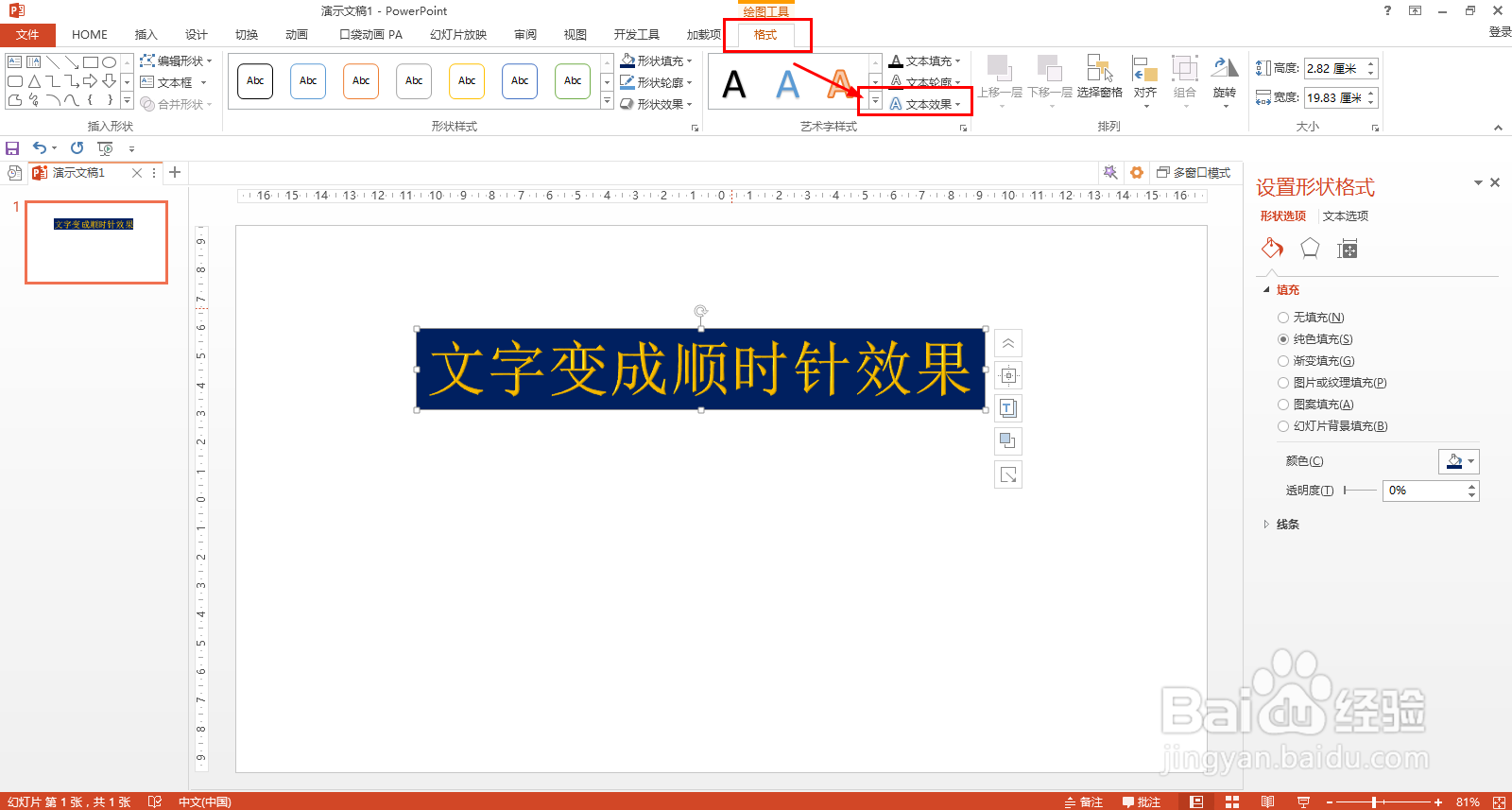The width and height of the screenshot is (1512, 810).
Task: Select Slide background fill (幻灯片背景填充)
Action: 1332,426
